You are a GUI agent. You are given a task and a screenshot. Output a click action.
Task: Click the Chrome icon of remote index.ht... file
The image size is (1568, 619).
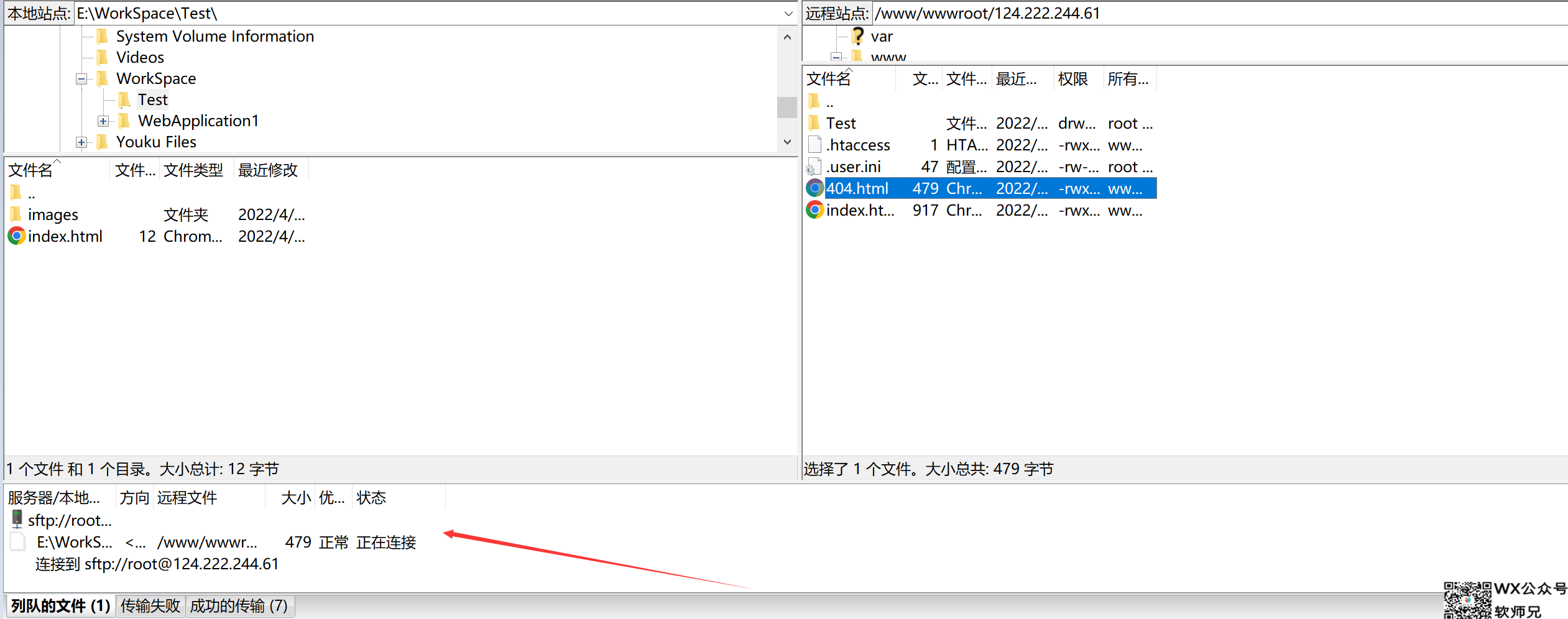click(x=814, y=210)
